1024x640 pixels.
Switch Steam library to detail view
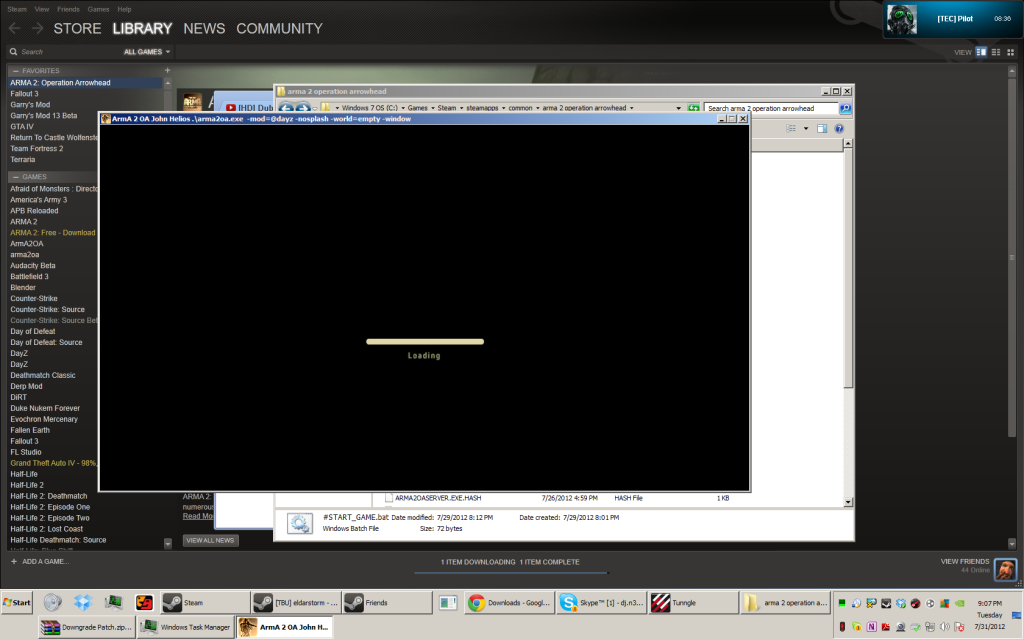(982, 51)
